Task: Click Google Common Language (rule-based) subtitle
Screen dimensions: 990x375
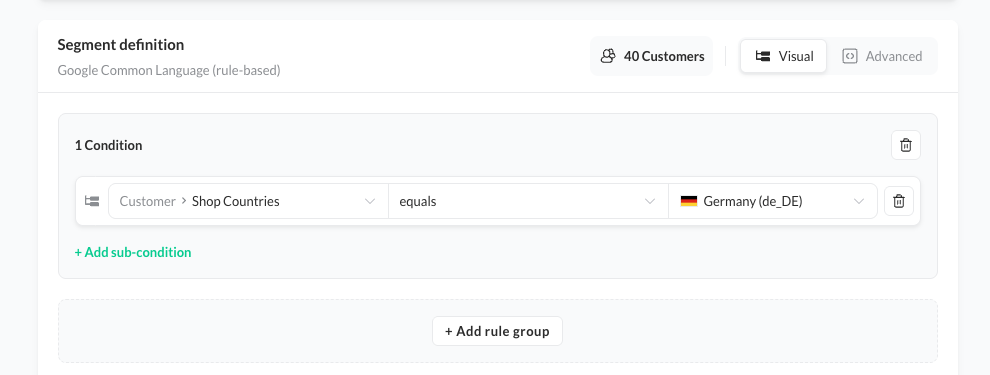Action: click(x=169, y=70)
